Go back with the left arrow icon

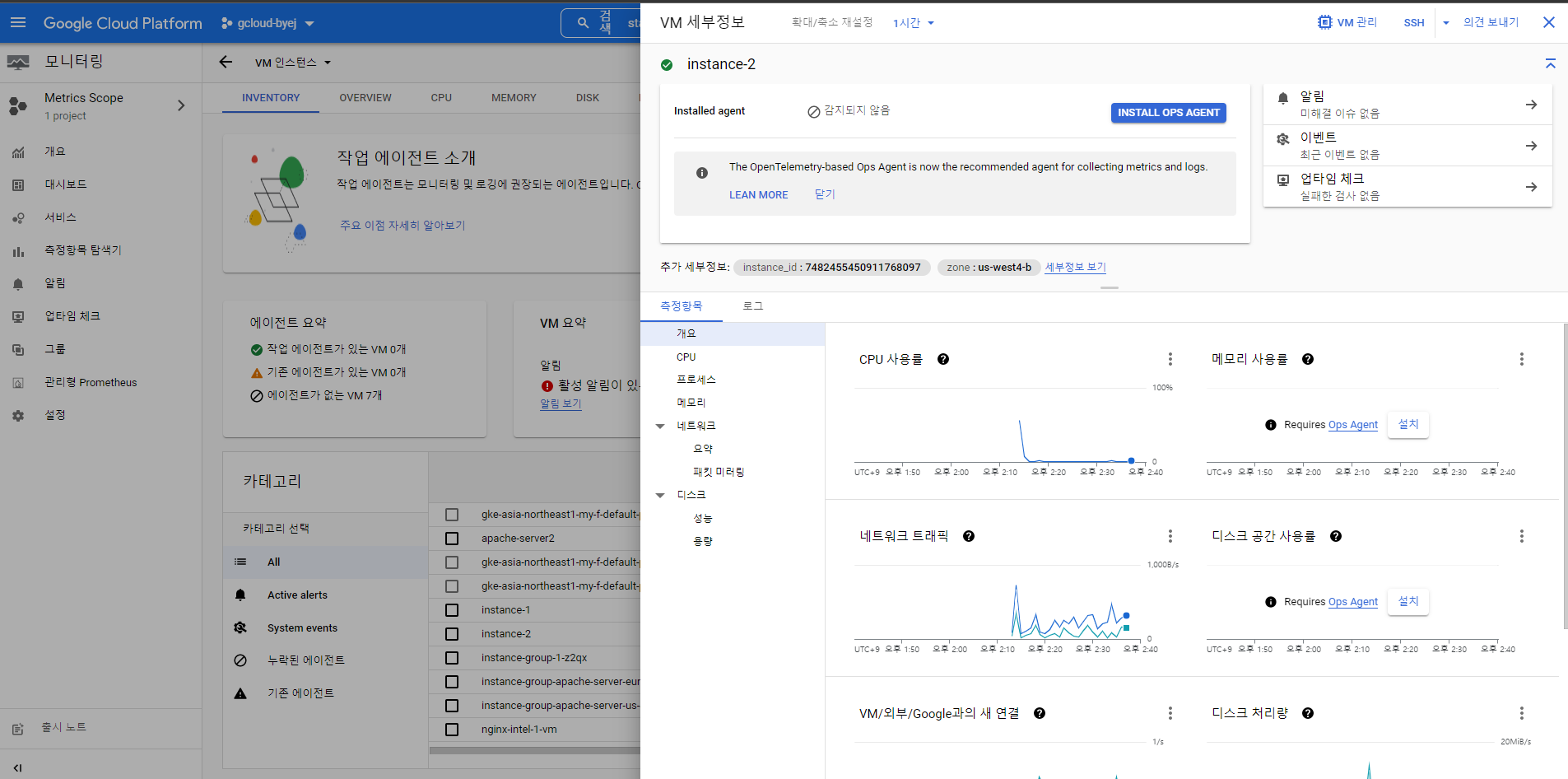(x=226, y=62)
